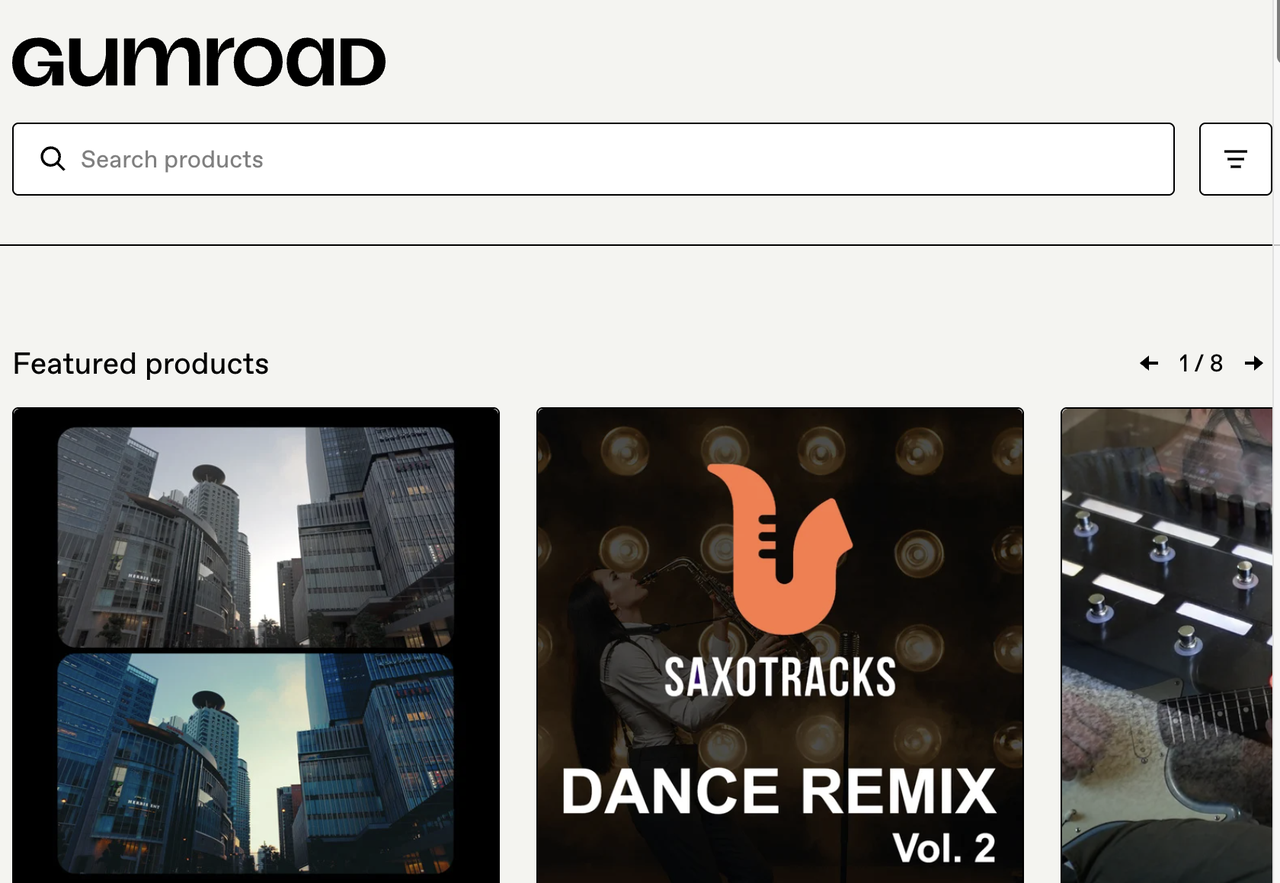Click the Vol. 2 label
The image size is (1280, 883).
pyautogui.click(x=943, y=848)
